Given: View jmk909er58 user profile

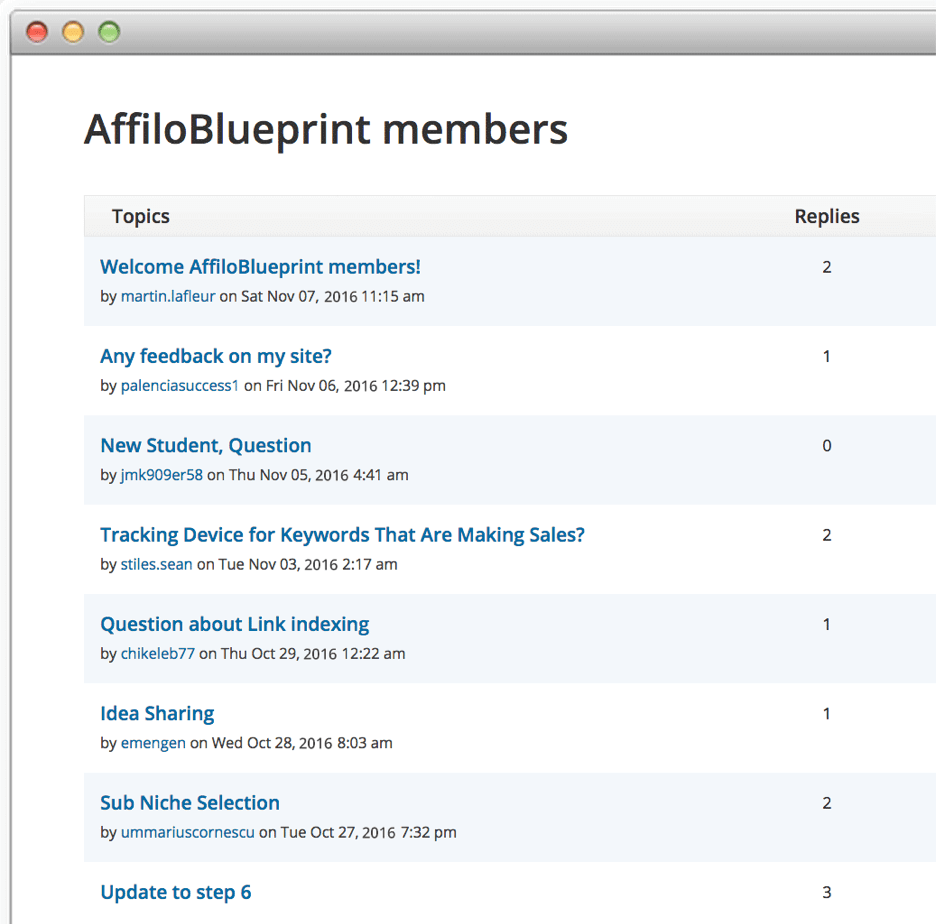Looking at the screenshot, I should click(x=162, y=475).
